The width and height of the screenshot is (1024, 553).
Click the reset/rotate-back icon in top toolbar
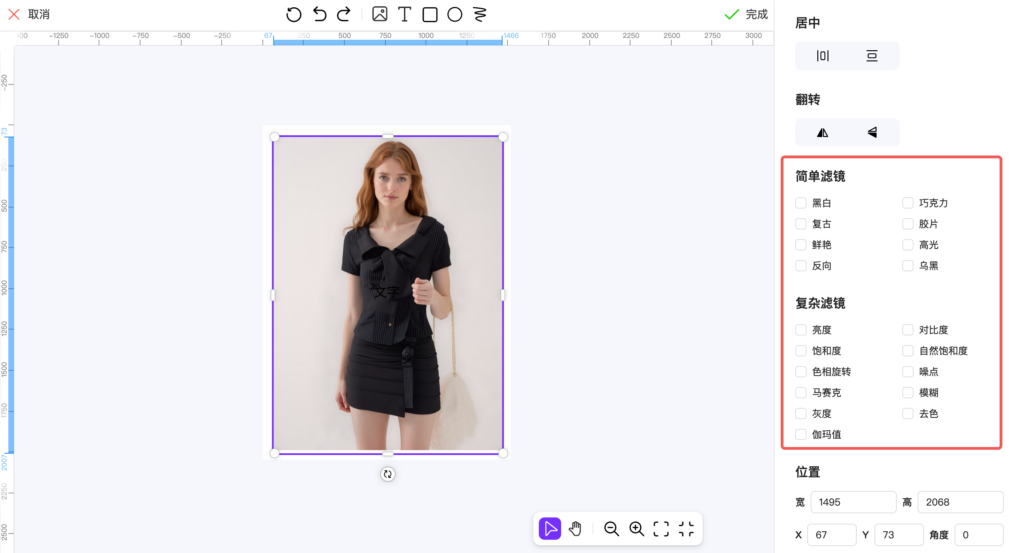pyautogui.click(x=294, y=14)
